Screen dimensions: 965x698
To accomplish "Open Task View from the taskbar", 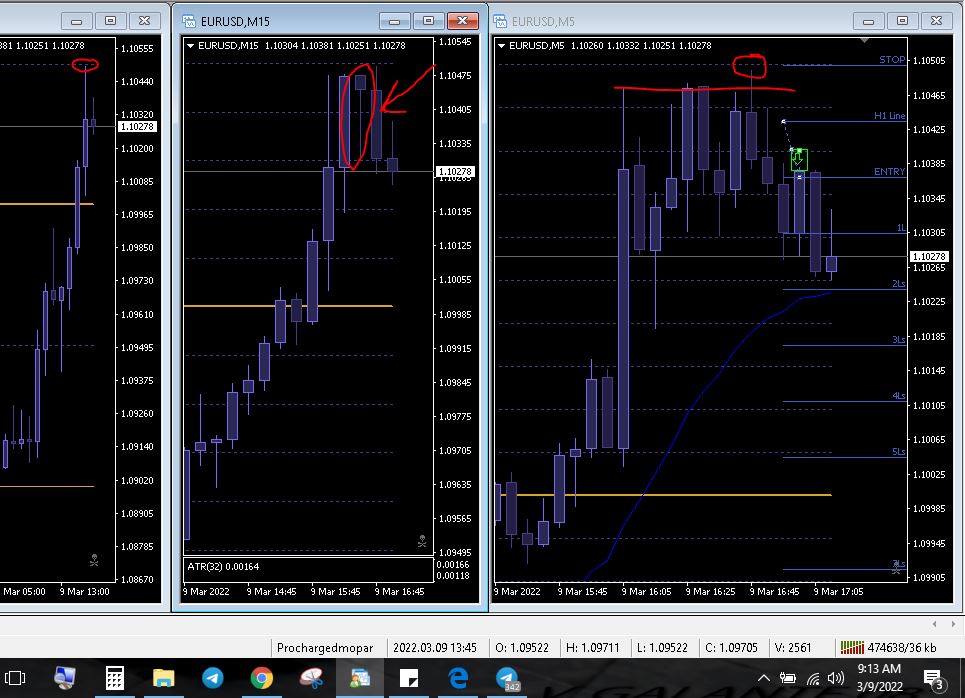I will click(15, 678).
